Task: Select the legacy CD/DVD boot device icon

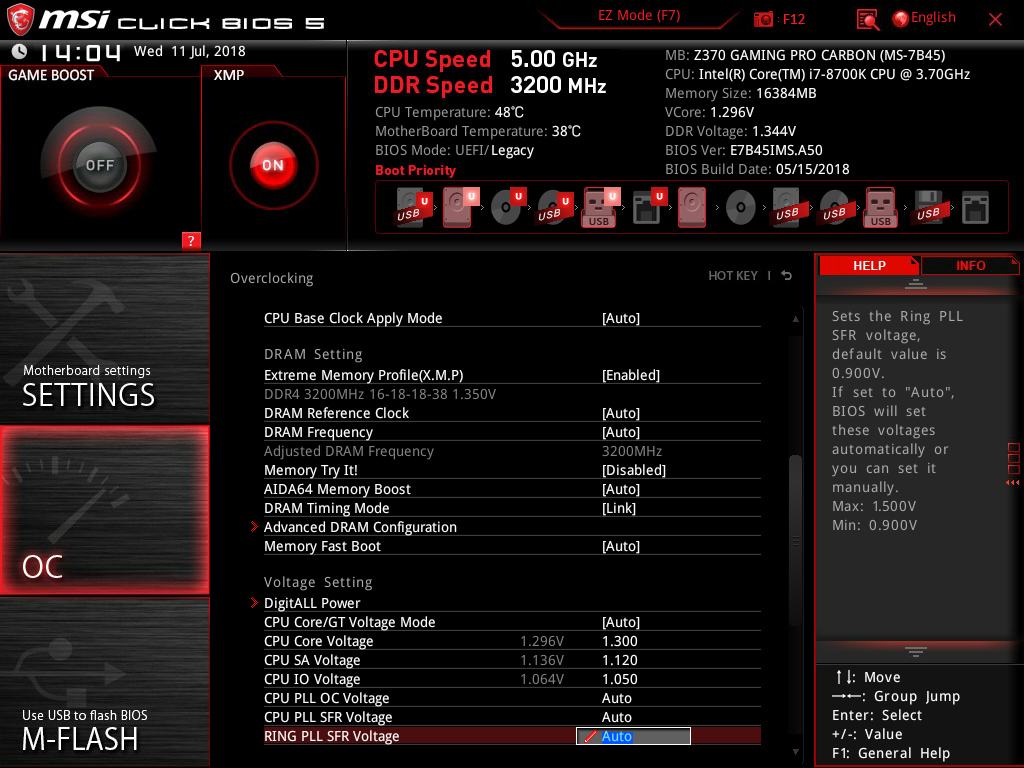Action: pos(740,208)
